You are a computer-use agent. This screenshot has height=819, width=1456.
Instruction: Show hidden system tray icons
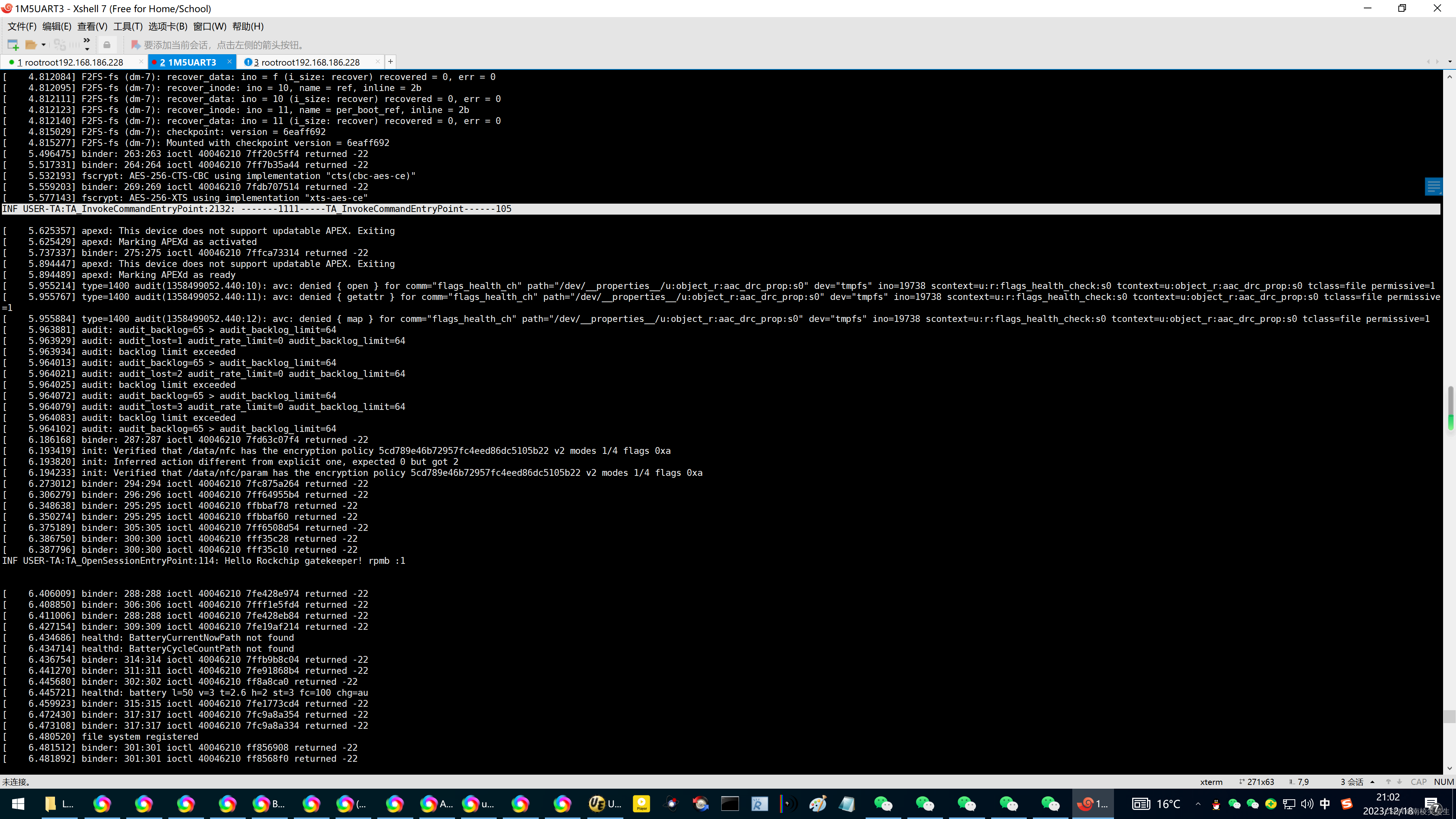click(1198, 804)
